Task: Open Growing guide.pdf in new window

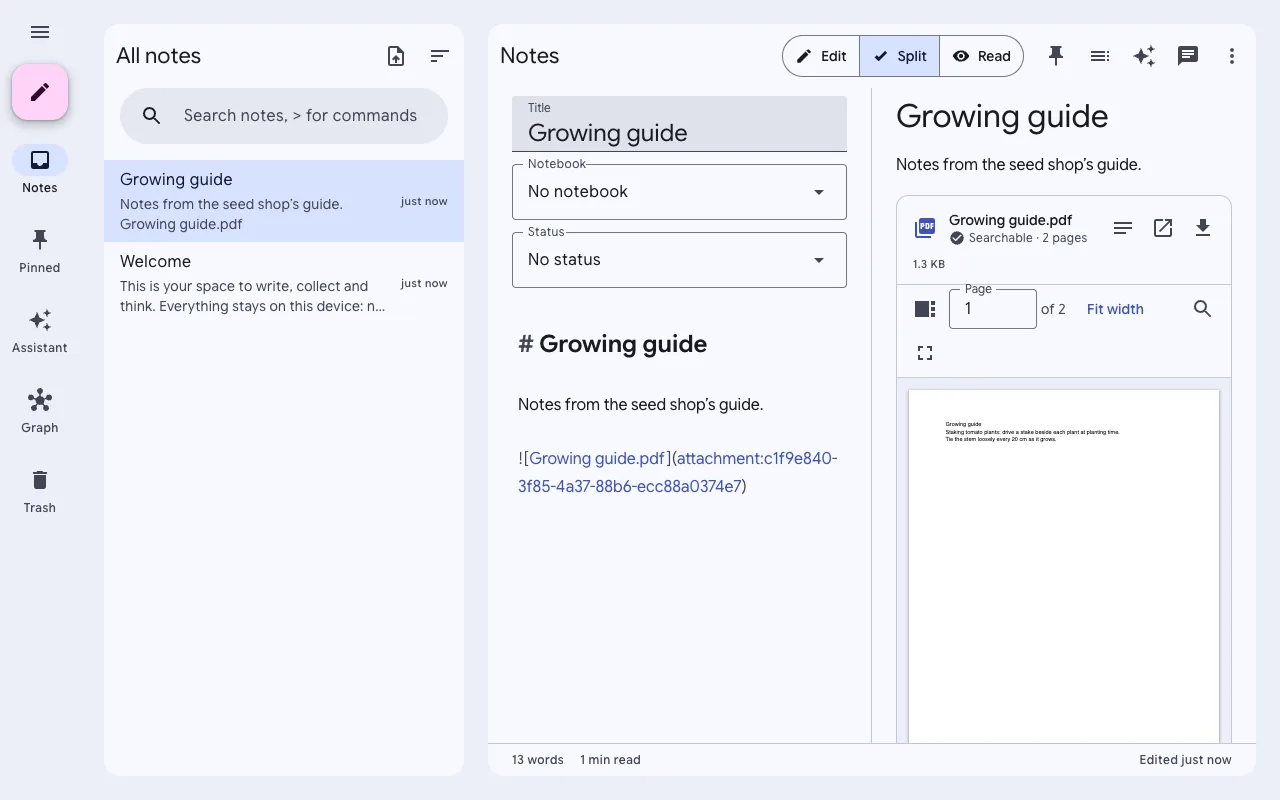Action: (x=1163, y=228)
